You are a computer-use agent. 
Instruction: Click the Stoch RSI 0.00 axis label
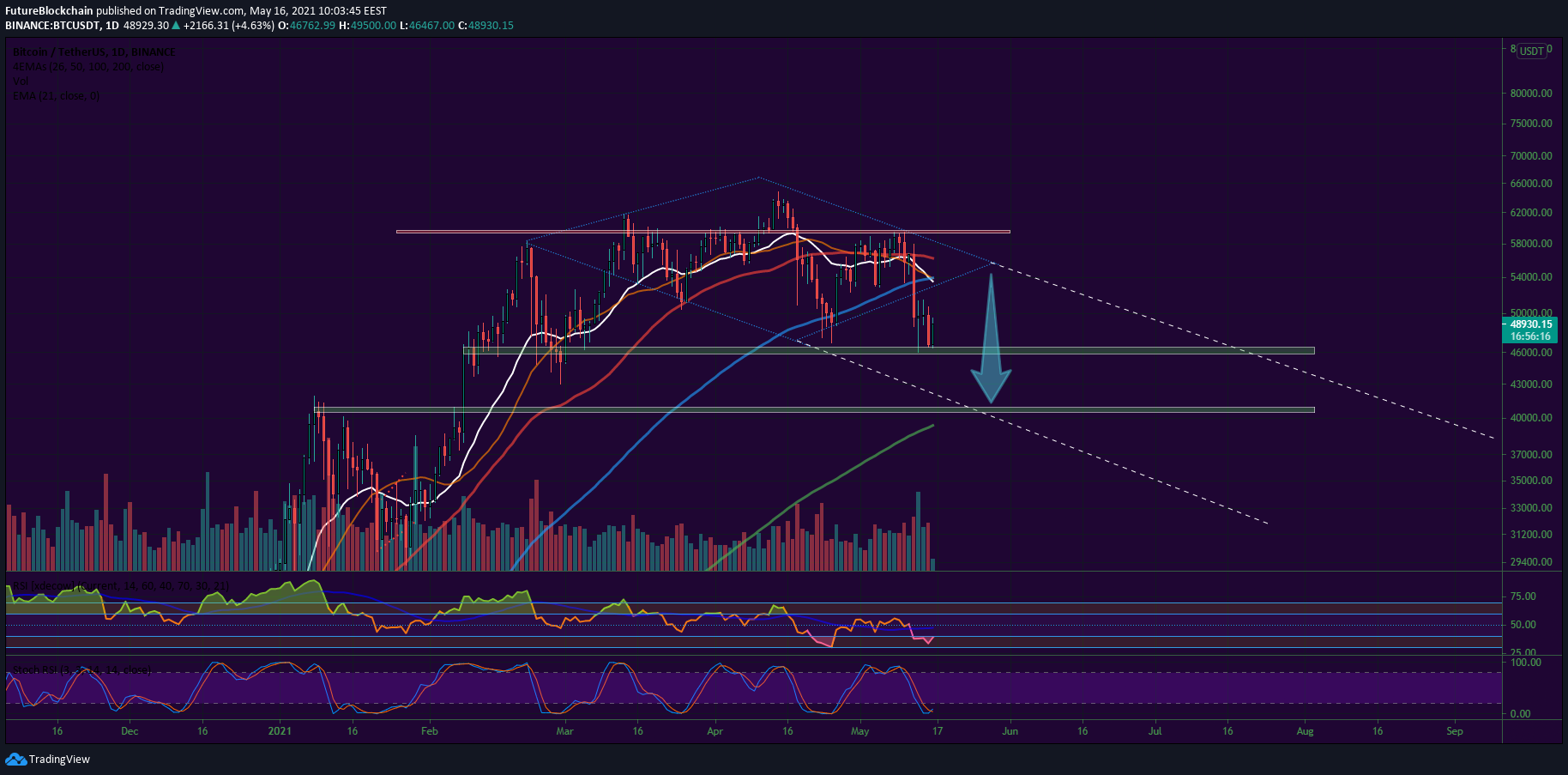[x=1521, y=714]
